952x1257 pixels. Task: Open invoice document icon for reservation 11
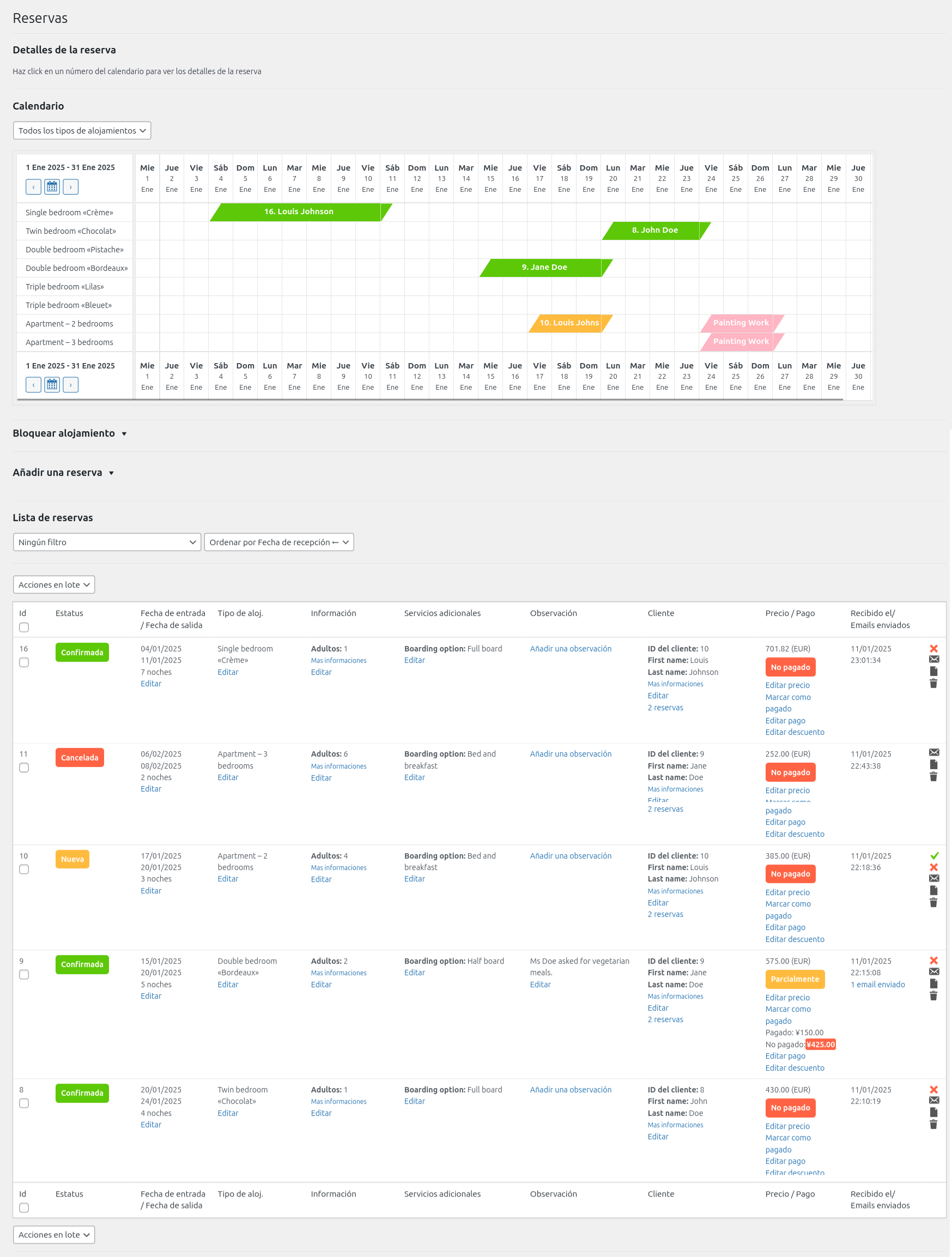pyautogui.click(x=933, y=764)
